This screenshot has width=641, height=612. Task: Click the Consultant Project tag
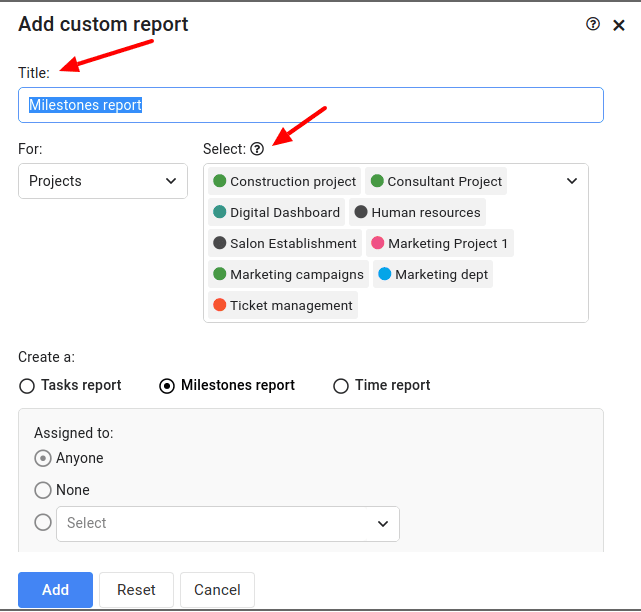pos(436,181)
